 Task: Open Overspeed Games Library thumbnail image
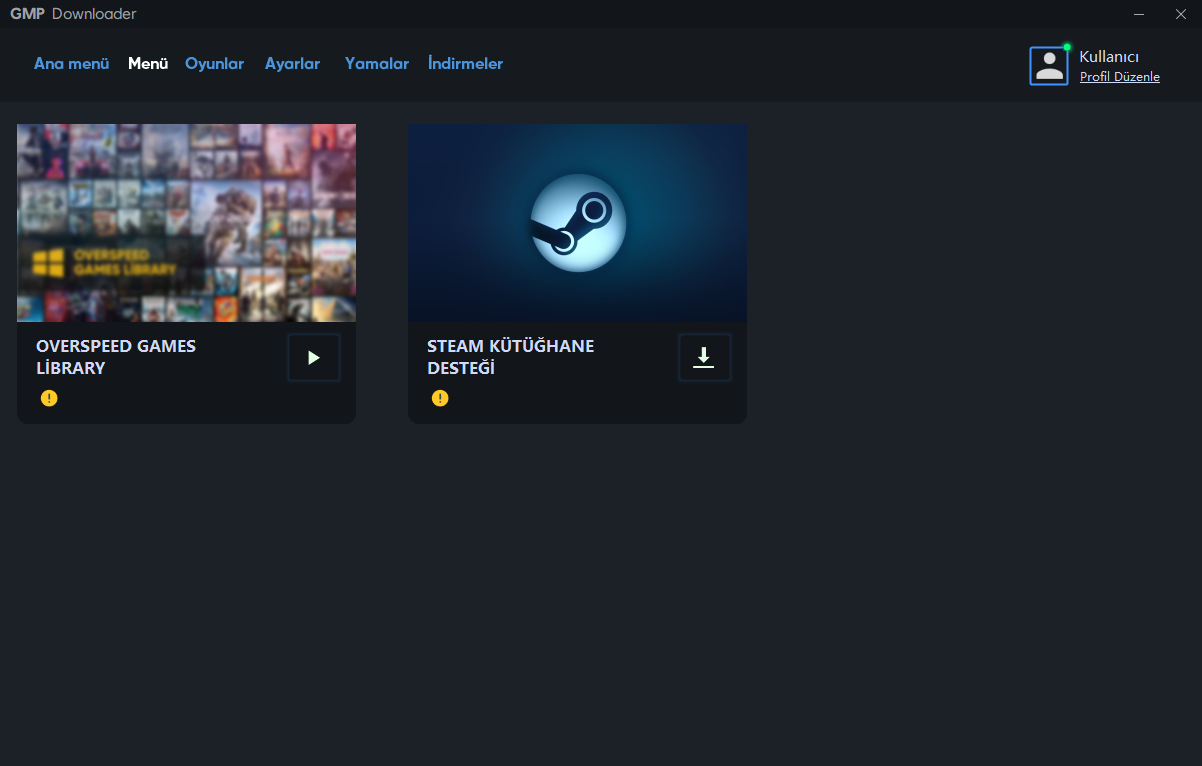coord(186,223)
